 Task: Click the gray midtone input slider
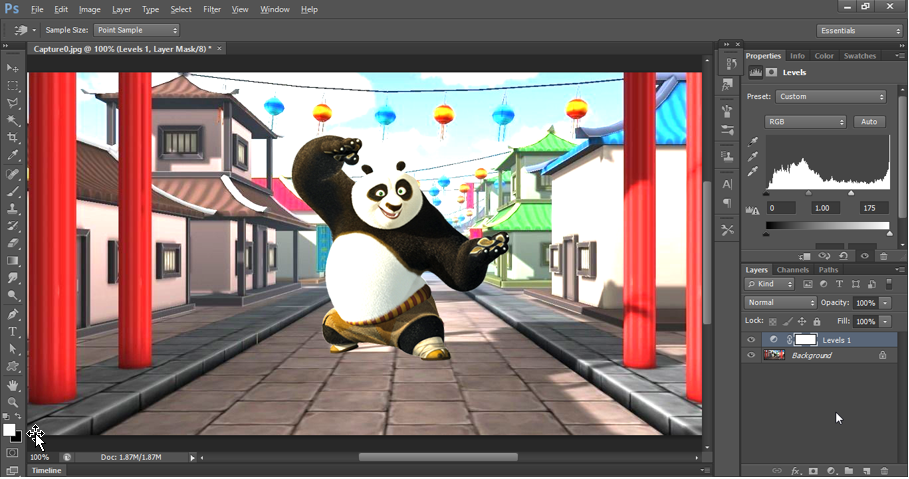(809, 193)
